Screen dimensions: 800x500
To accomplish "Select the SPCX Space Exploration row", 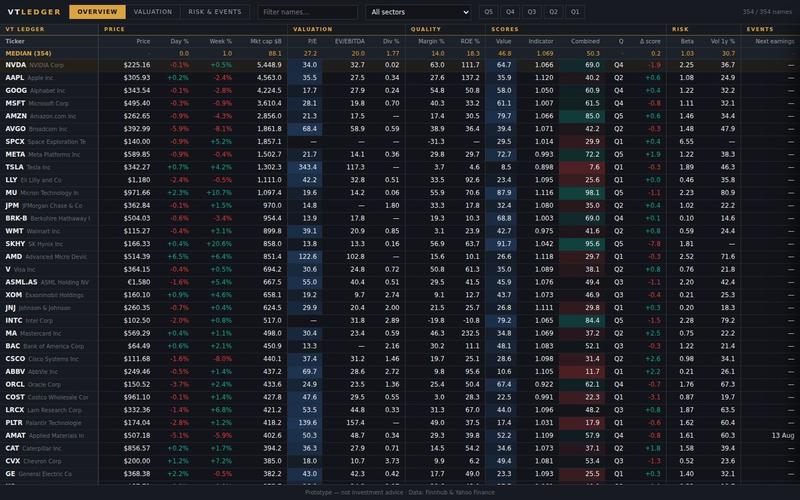I will pos(400,142).
